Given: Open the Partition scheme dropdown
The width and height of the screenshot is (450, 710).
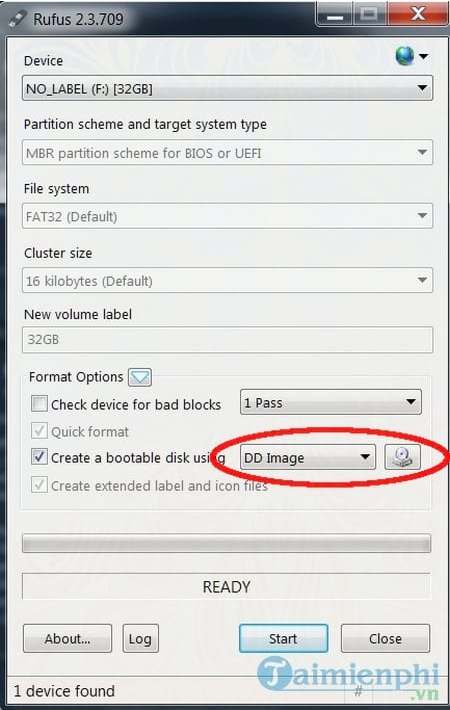Looking at the screenshot, I should pos(227,153).
